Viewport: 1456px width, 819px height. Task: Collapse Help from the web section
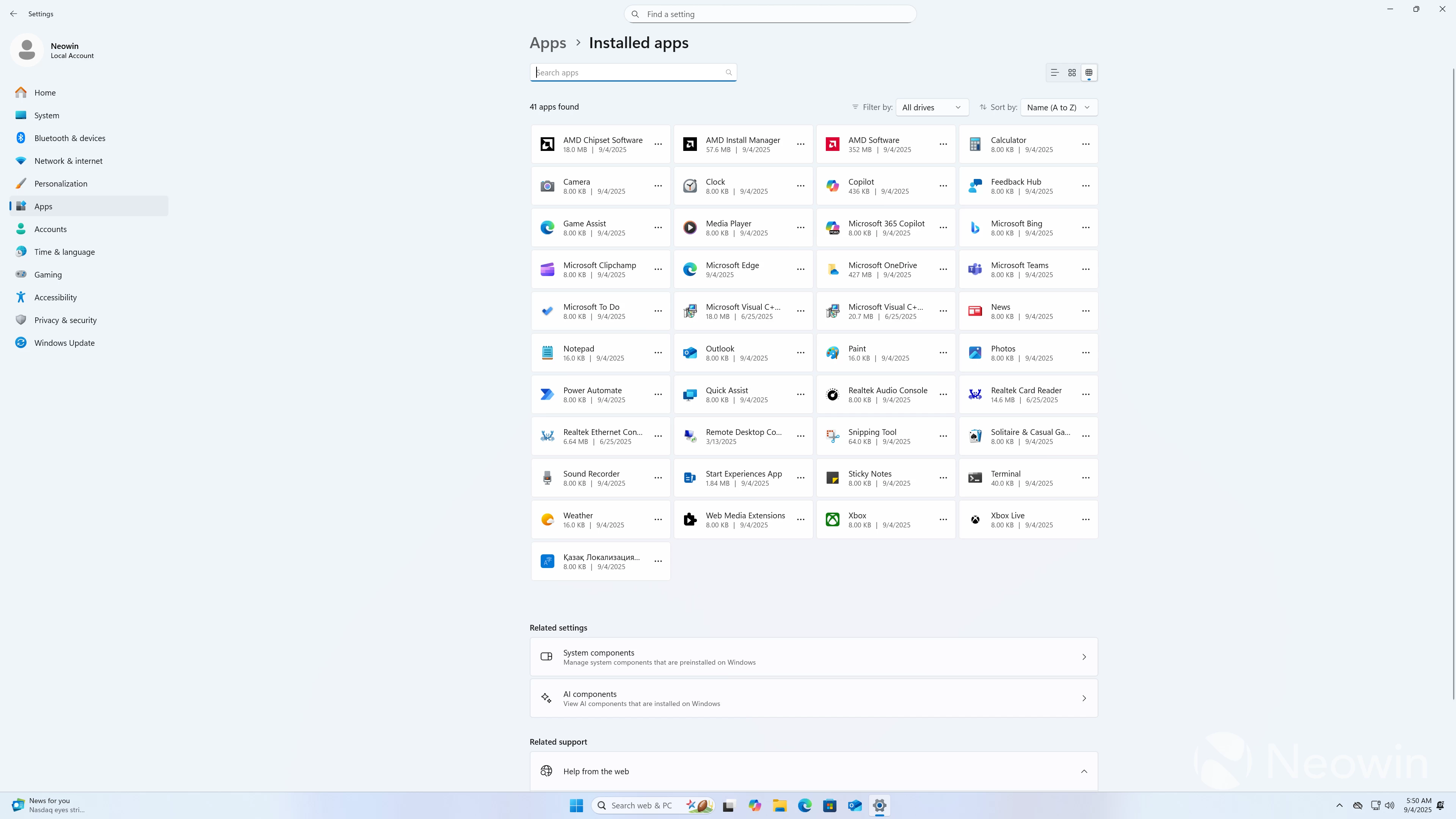(x=1084, y=771)
